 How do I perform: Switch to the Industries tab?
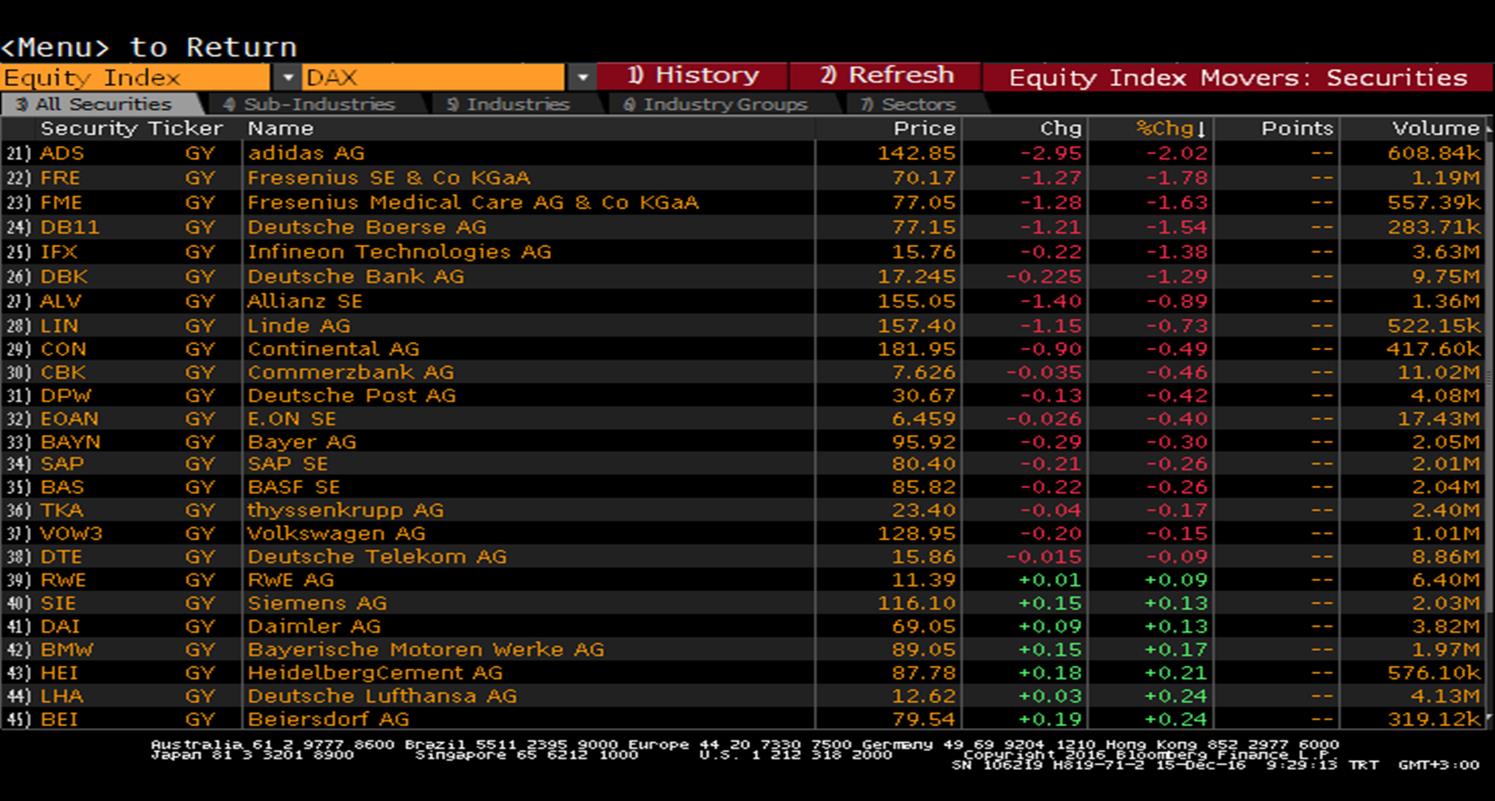tap(508, 104)
